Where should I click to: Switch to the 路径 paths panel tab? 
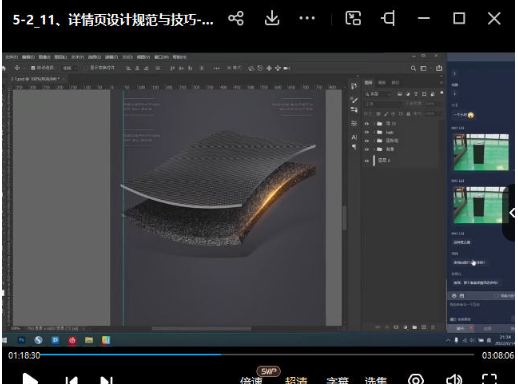pyautogui.click(x=395, y=82)
